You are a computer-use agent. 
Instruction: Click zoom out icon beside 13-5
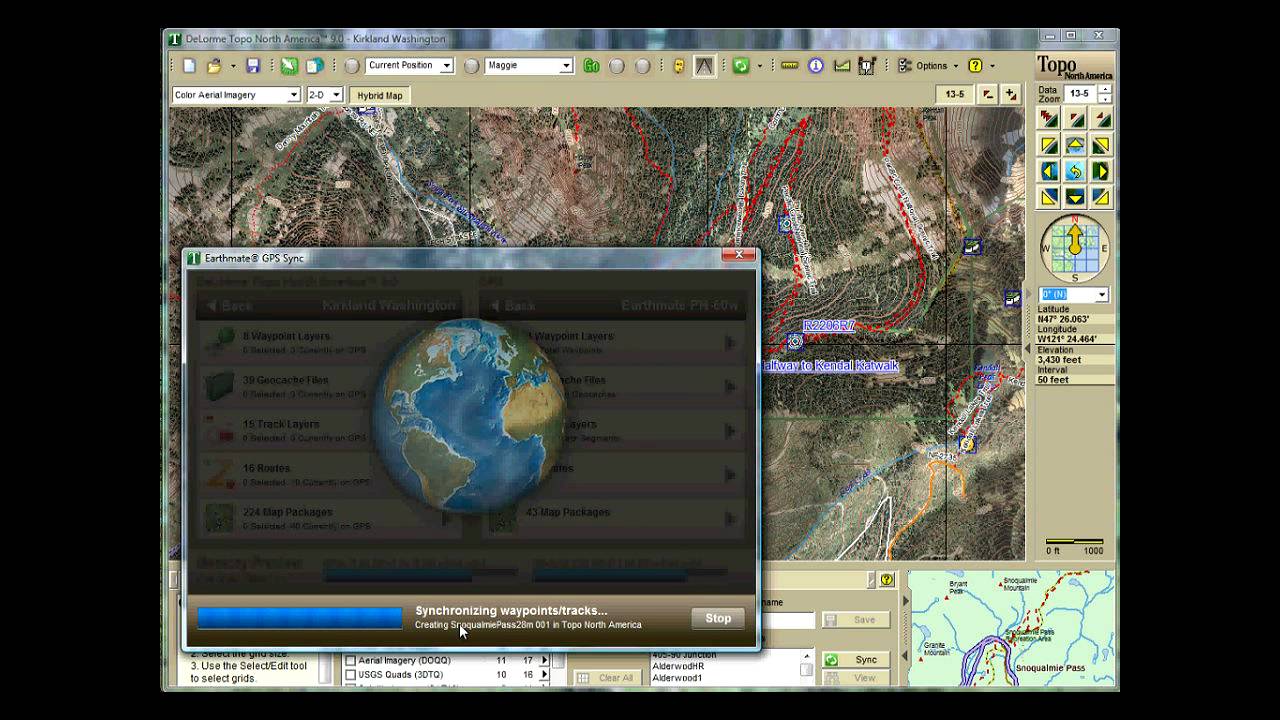point(987,94)
